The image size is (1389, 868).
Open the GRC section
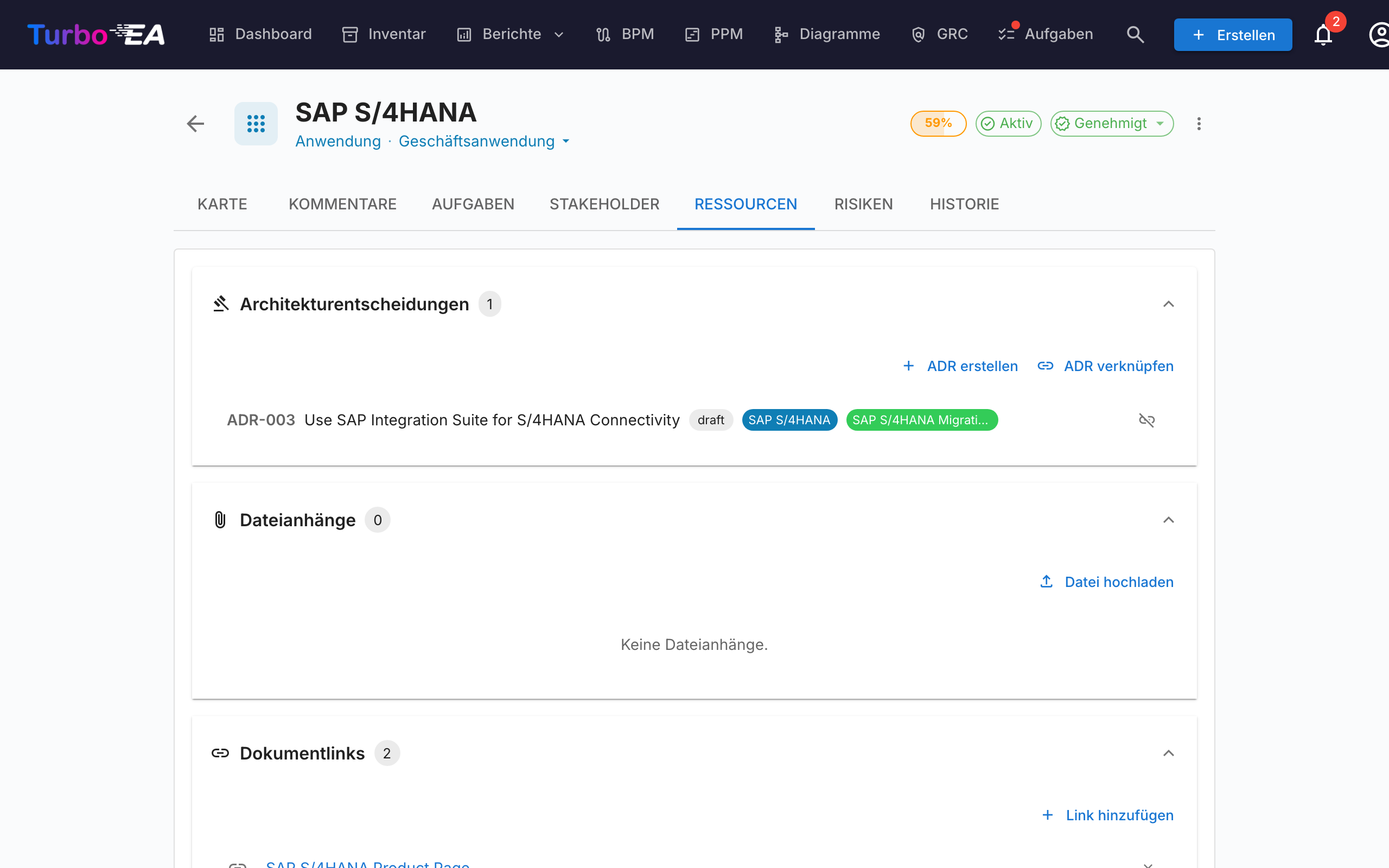click(940, 34)
